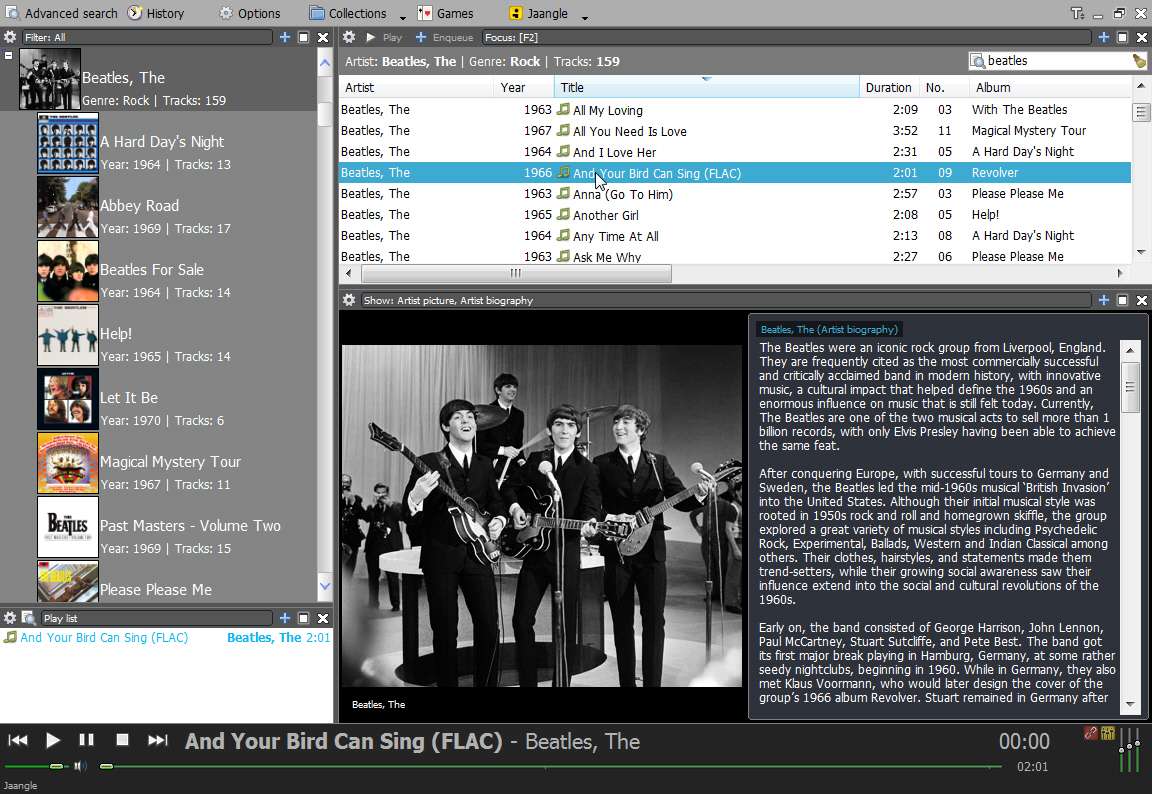This screenshot has height=794, width=1152.
Task: Adjust the volume slider handle
Action: point(57,766)
